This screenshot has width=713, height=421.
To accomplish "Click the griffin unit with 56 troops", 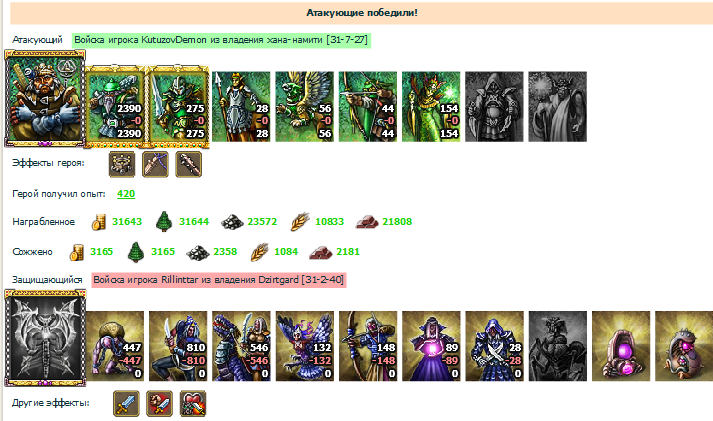I will point(304,107).
